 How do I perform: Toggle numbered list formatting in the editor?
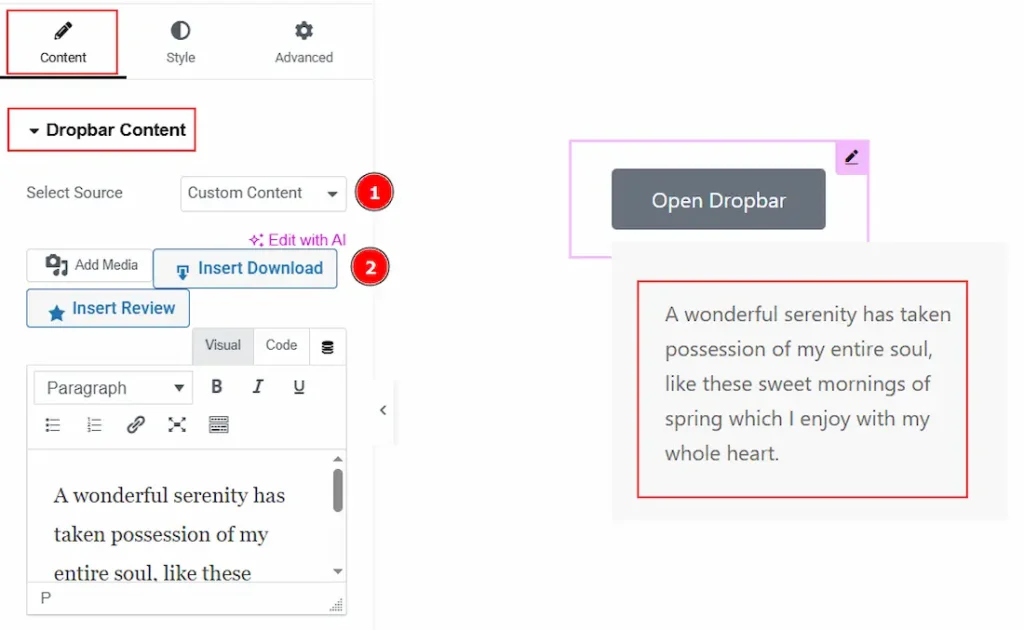(94, 424)
